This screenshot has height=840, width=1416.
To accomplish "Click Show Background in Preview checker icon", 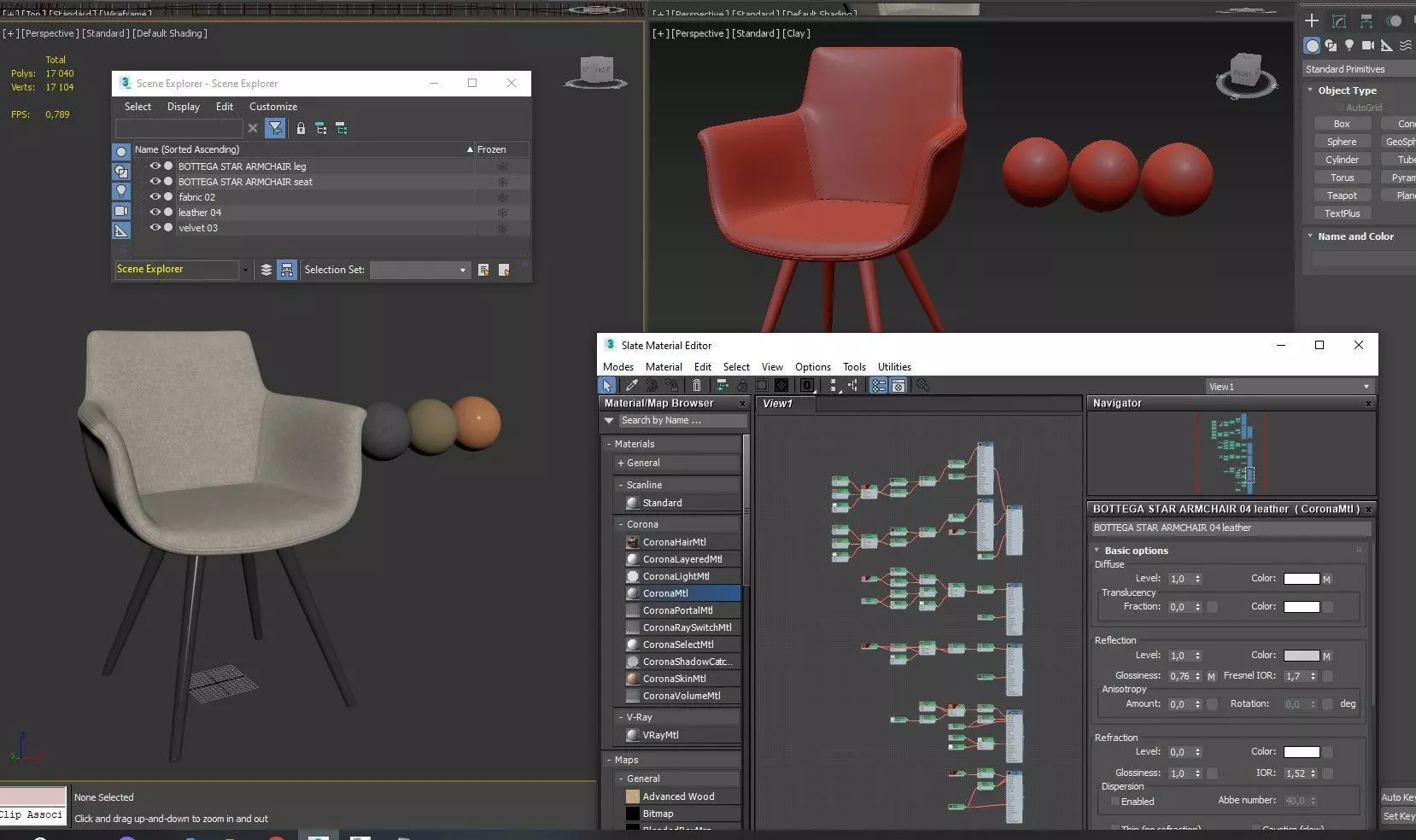I will point(781,386).
